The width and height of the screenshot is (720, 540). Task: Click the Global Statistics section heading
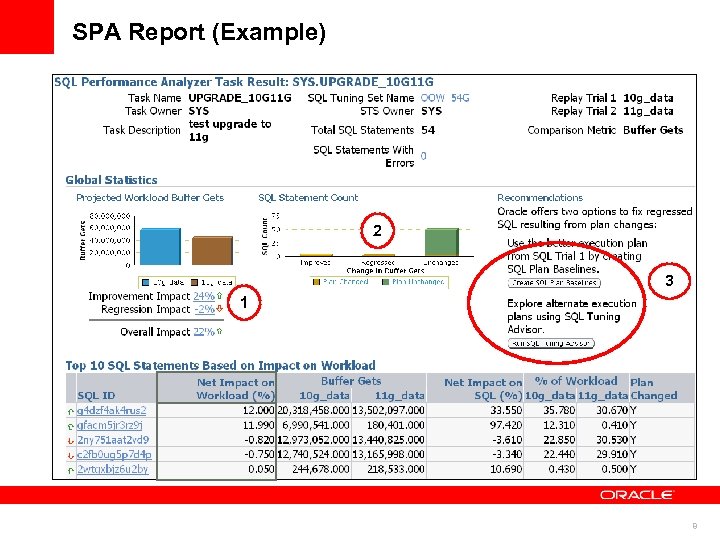111,180
